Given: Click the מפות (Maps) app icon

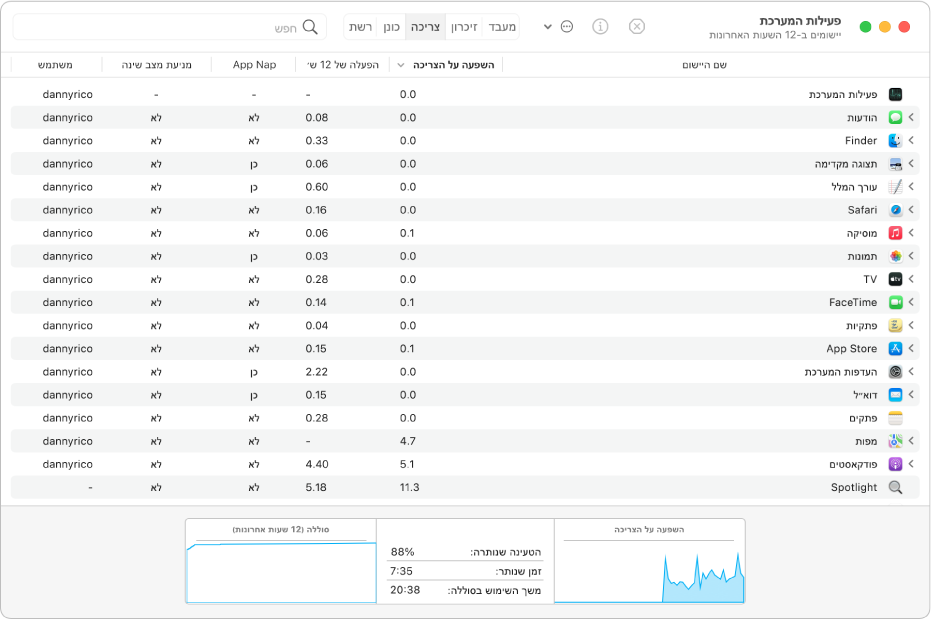Looking at the screenshot, I should coord(895,442).
